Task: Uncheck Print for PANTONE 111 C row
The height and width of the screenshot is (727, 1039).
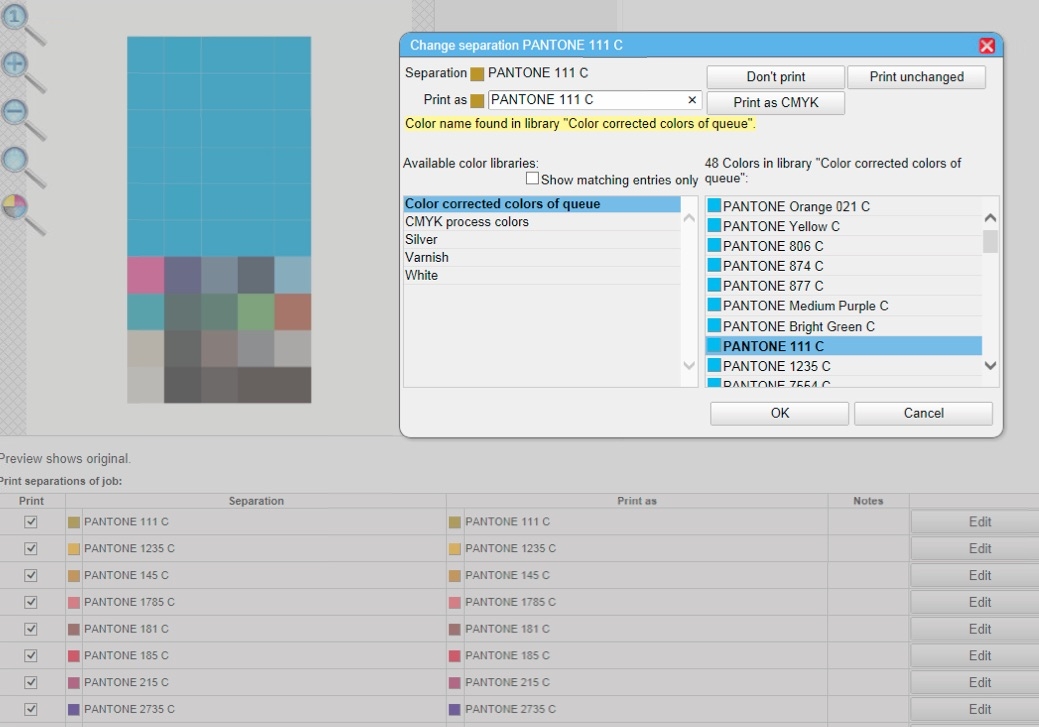Action: (30, 522)
